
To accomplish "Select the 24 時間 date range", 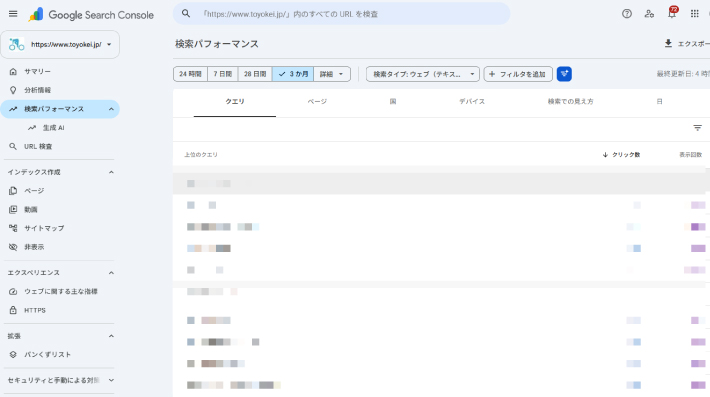I will tap(190, 74).
